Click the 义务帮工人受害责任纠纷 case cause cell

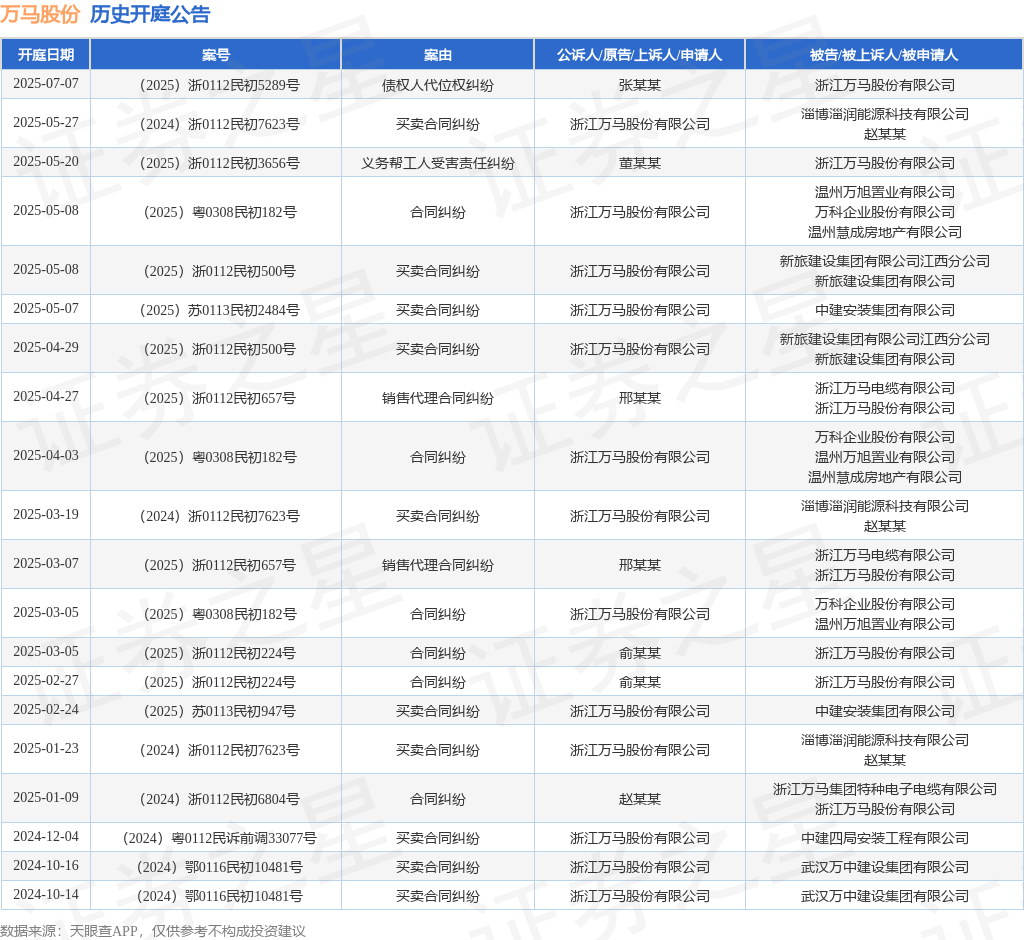pyautogui.click(x=438, y=163)
